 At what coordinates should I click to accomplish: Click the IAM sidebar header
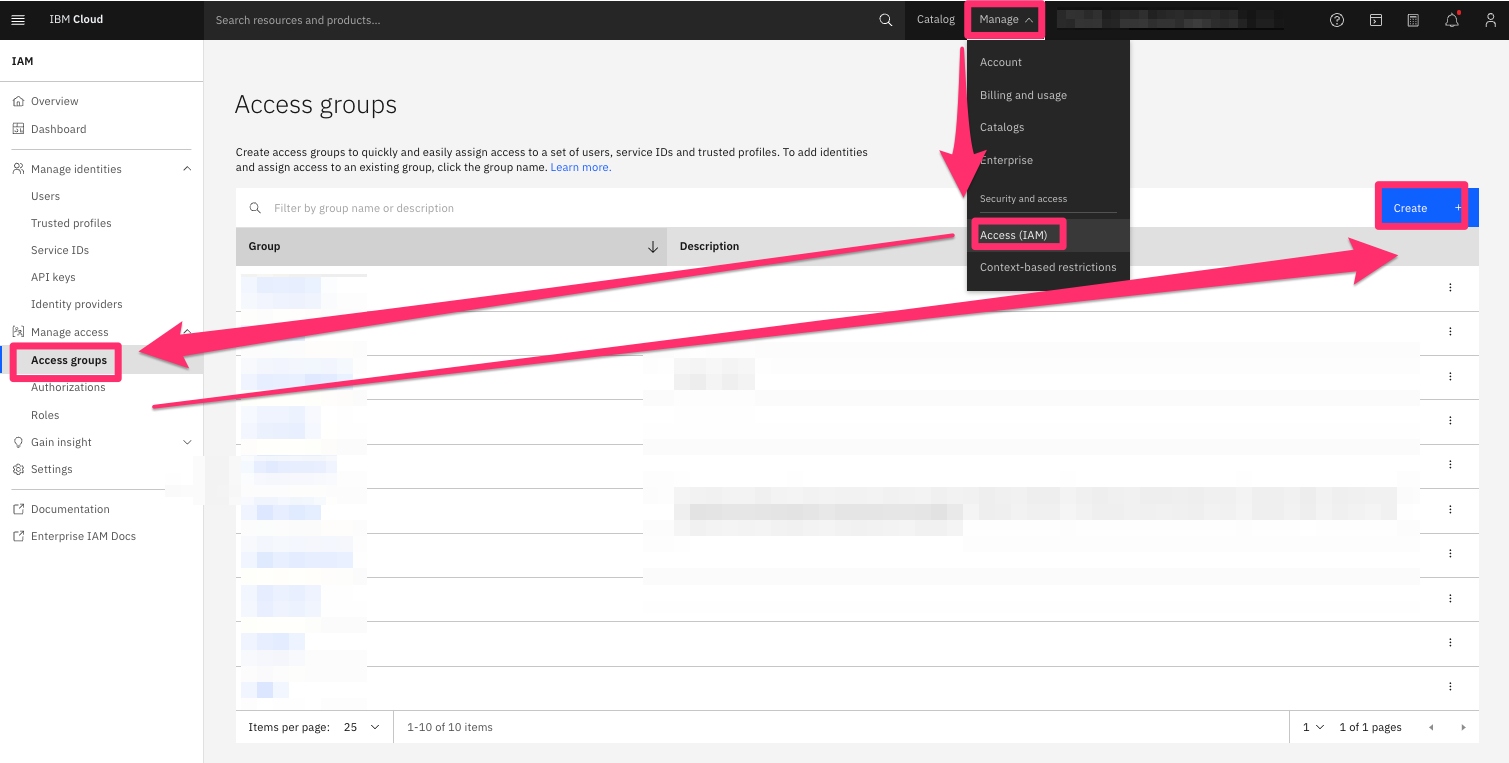22,61
